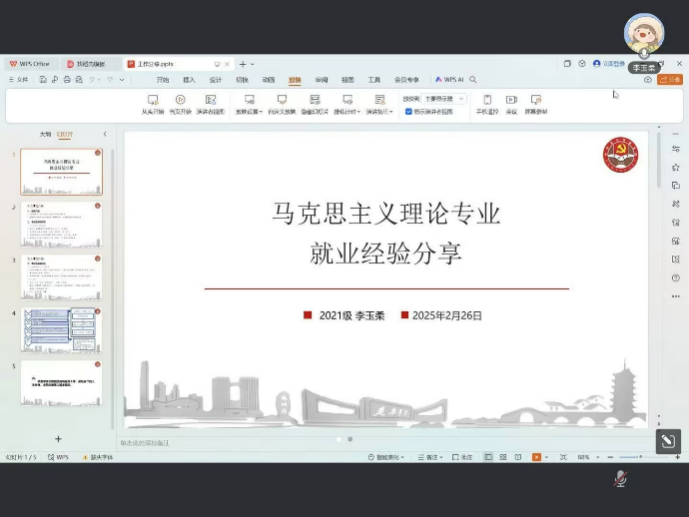
Task: Click the add new slide plus button
Action: (58, 439)
